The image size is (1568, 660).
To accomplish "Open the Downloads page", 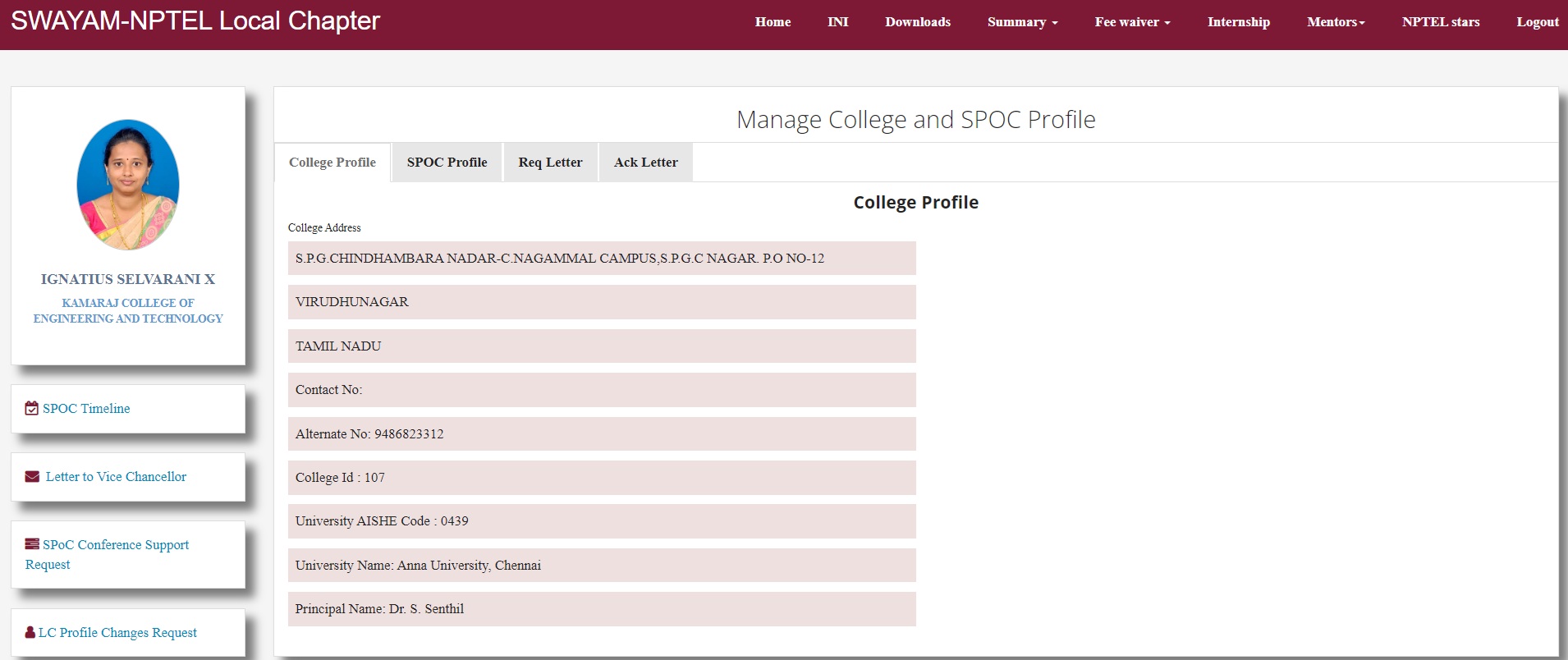I will pos(918,22).
